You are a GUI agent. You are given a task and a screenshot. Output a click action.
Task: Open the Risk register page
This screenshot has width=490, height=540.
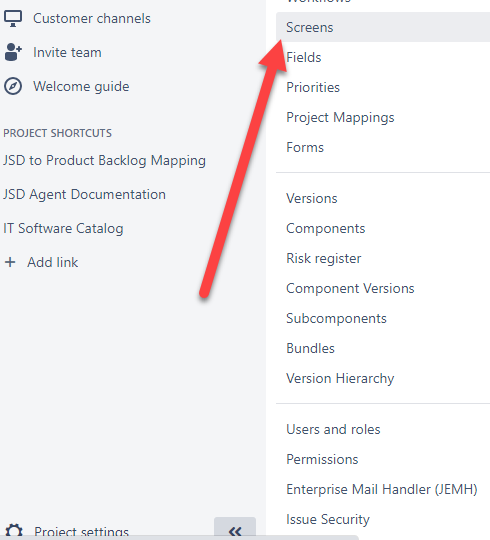(324, 259)
